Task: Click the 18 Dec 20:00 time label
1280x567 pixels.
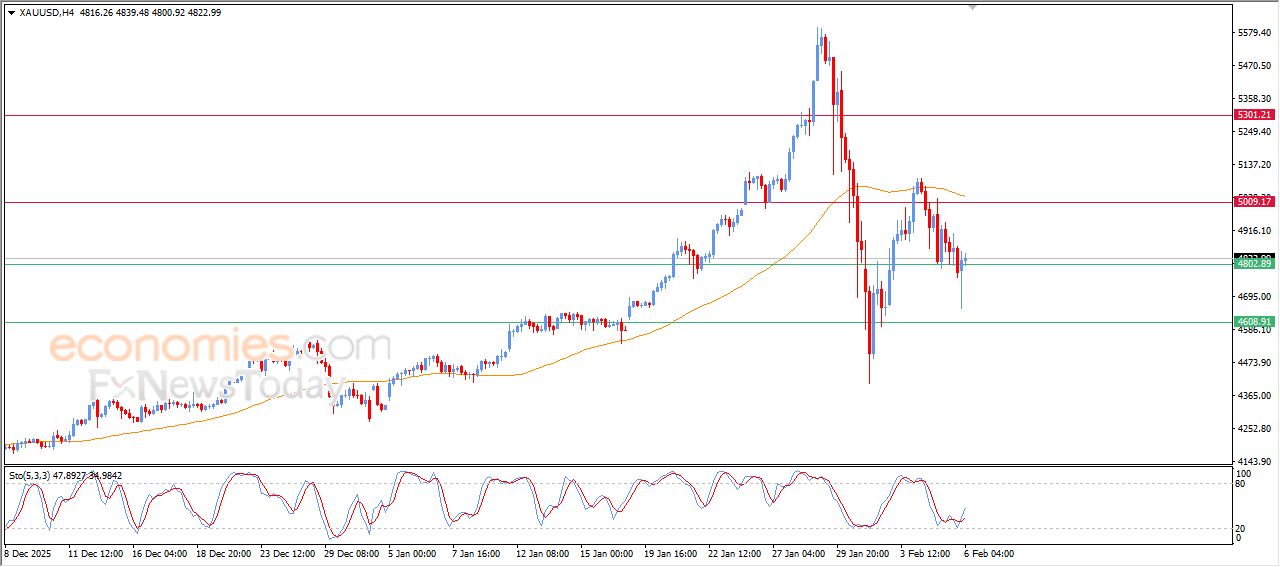Action: tap(223, 553)
